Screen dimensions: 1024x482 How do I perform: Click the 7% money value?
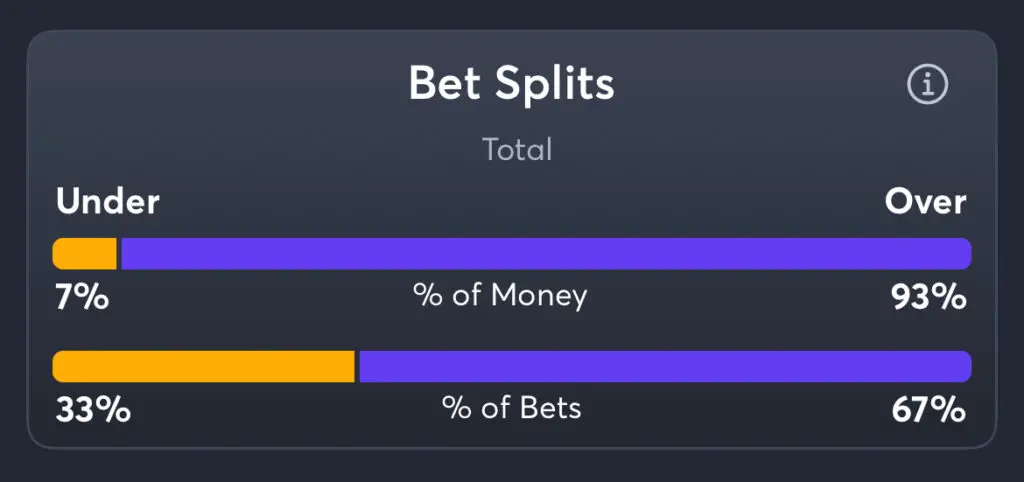[x=82, y=297]
